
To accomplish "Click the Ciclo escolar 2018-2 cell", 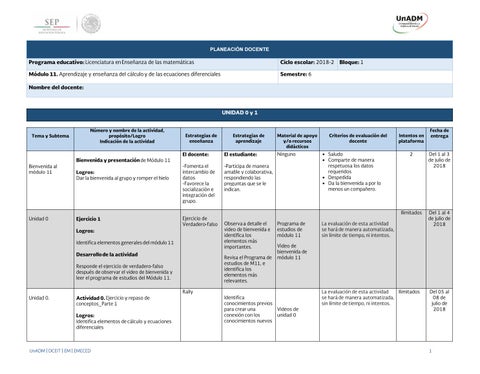I will point(307,62).
